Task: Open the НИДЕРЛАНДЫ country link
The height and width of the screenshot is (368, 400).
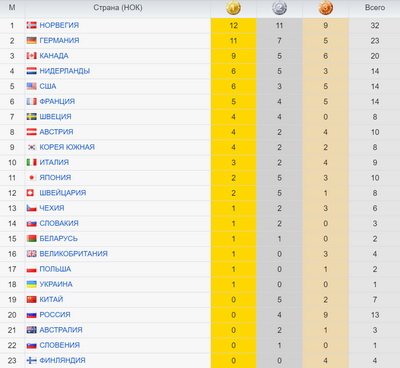Action: coord(65,71)
